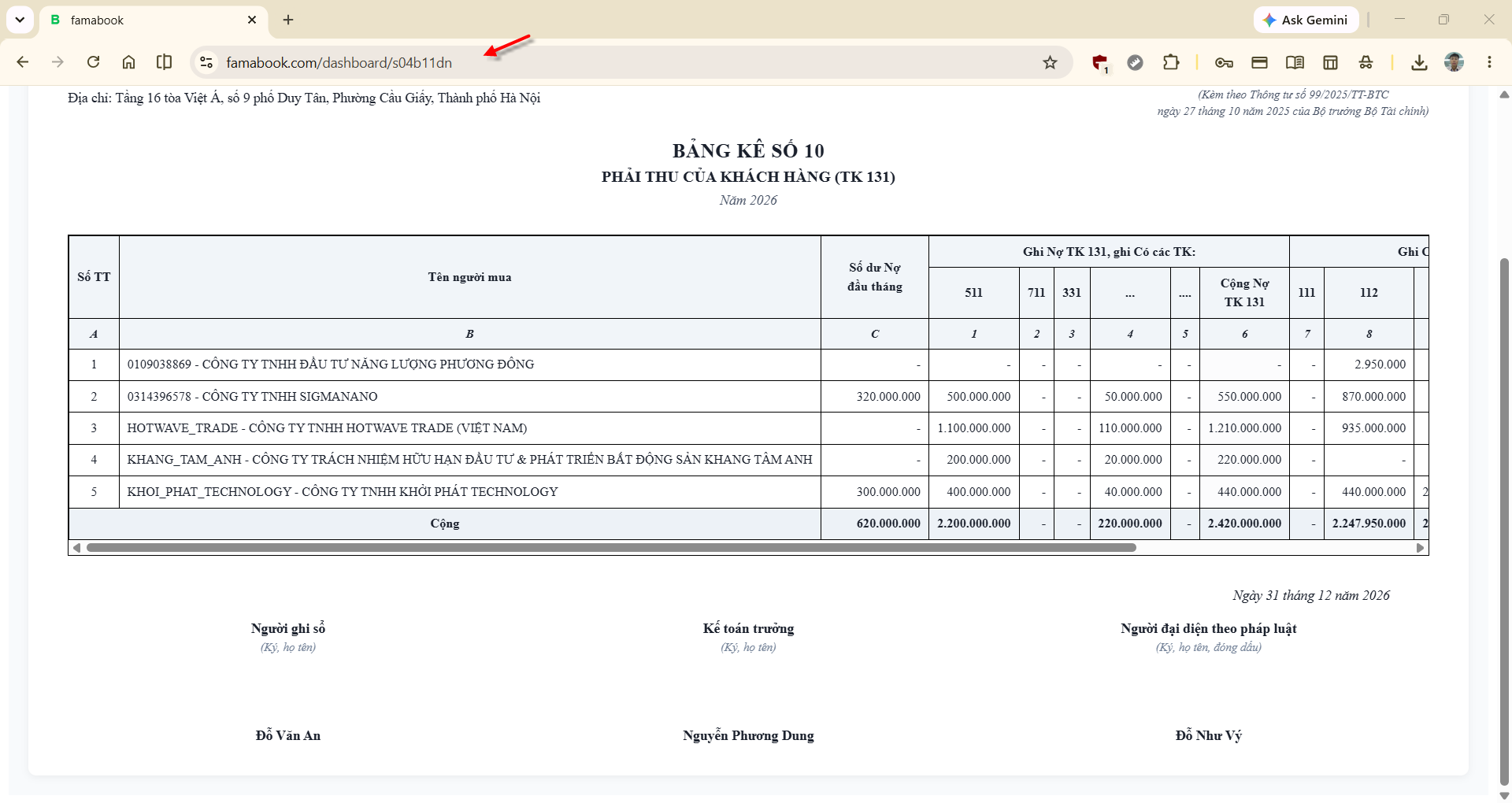1512x803 pixels.
Task: Click the 'Số dư Nợ đầu tháng' header
Action: (x=875, y=277)
